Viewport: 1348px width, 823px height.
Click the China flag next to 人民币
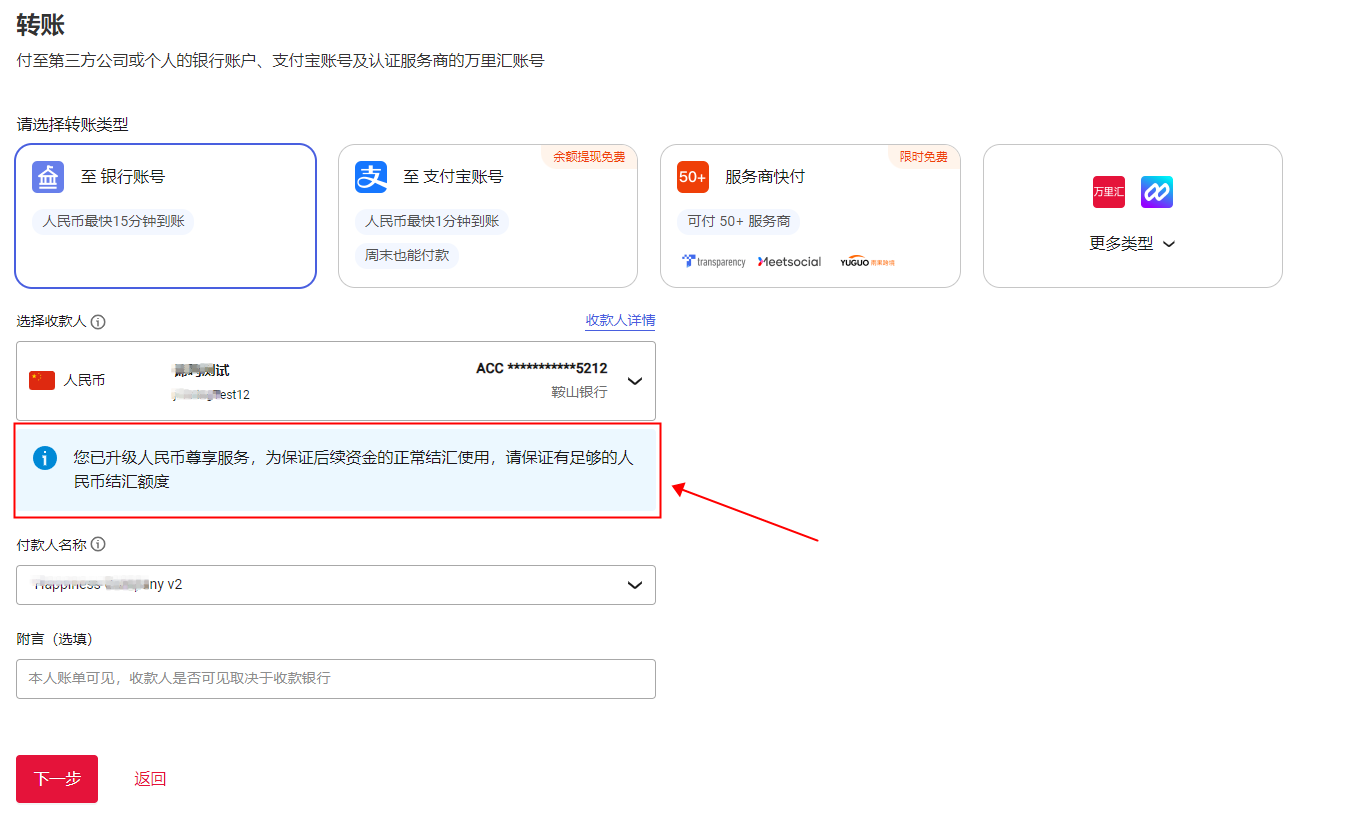tap(41, 380)
